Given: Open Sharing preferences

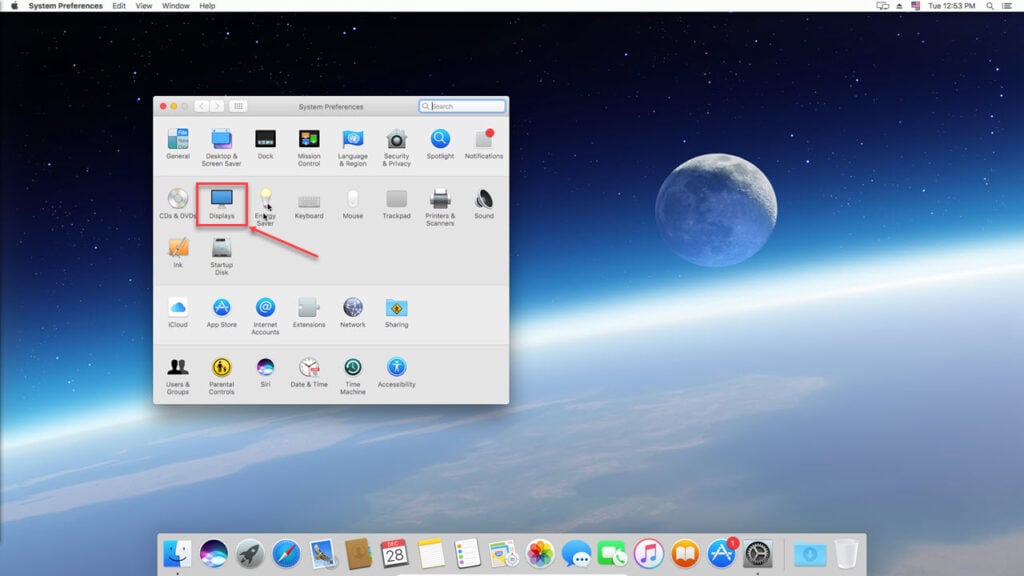Looking at the screenshot, I should click(396, 312).
